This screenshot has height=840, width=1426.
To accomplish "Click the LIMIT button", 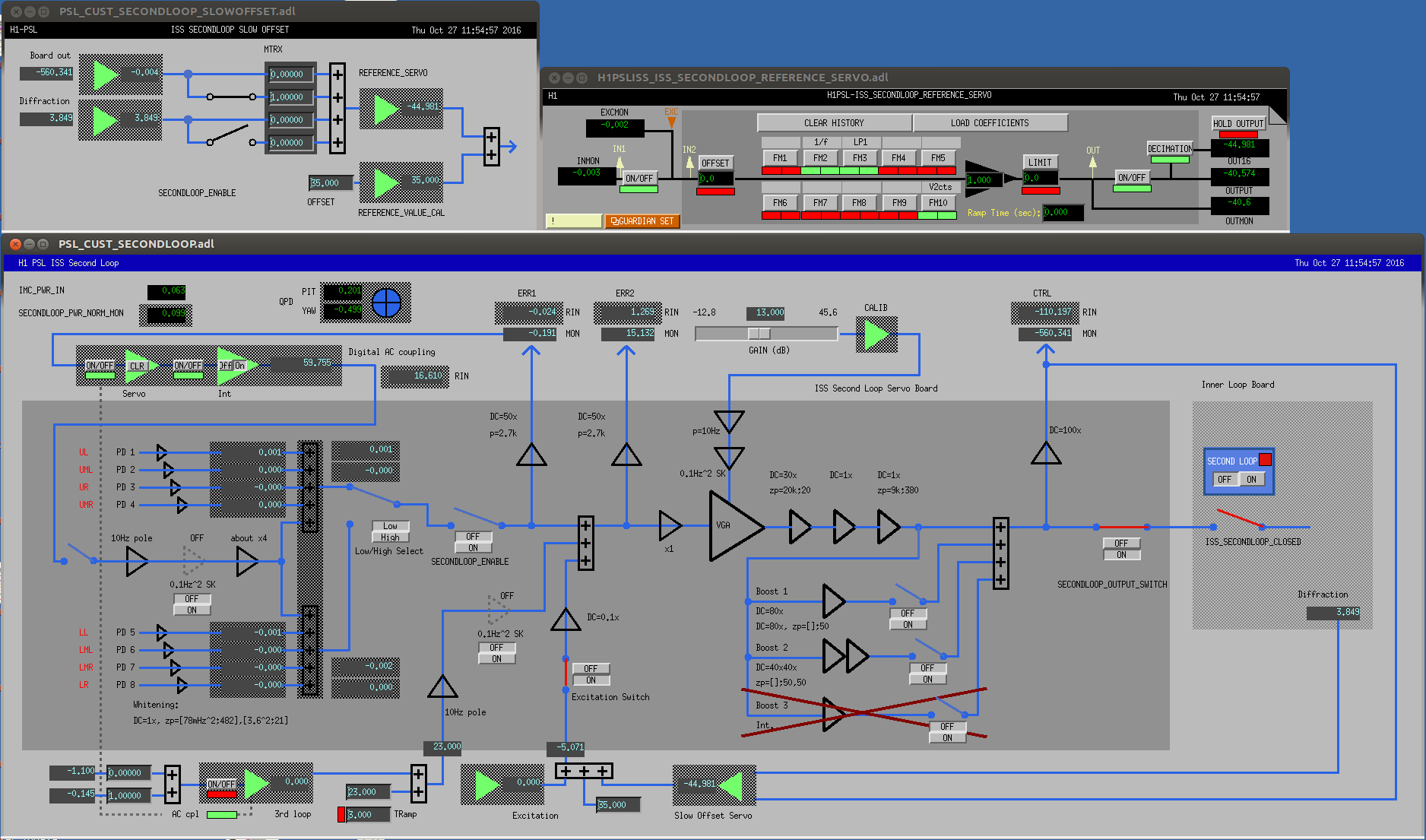I will [x=1040, y=163].
